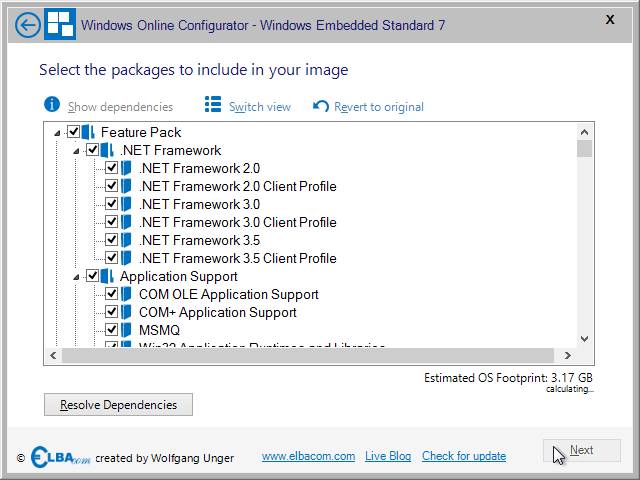Toggle COM OLE Application Support checkbox

pyautogui.click(x=111, y=293)
